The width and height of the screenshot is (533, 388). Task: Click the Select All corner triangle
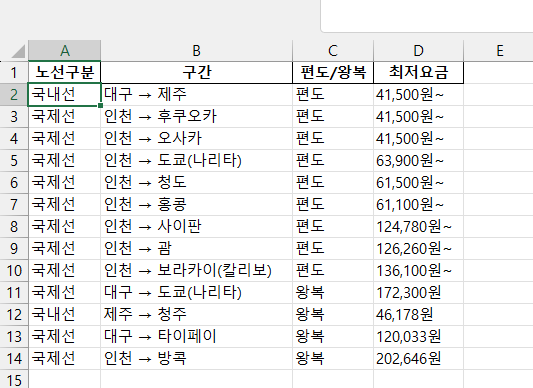point(18,51)
